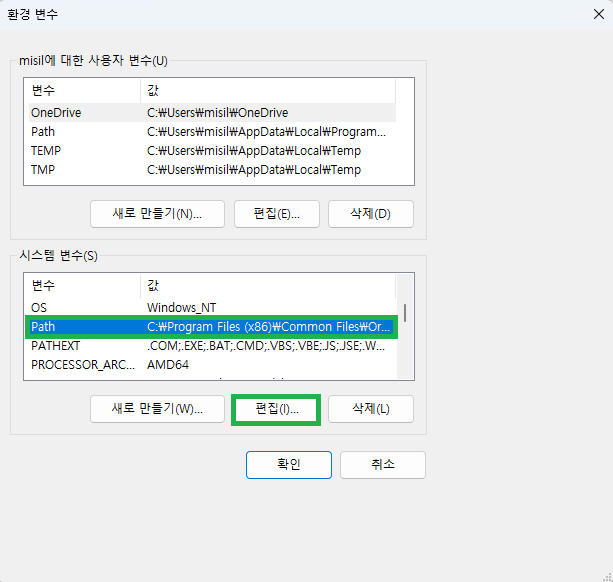Confirm with the 확인 button
Image resolution: width=613 pixels, height=582 pixels.
click(289, 465)
